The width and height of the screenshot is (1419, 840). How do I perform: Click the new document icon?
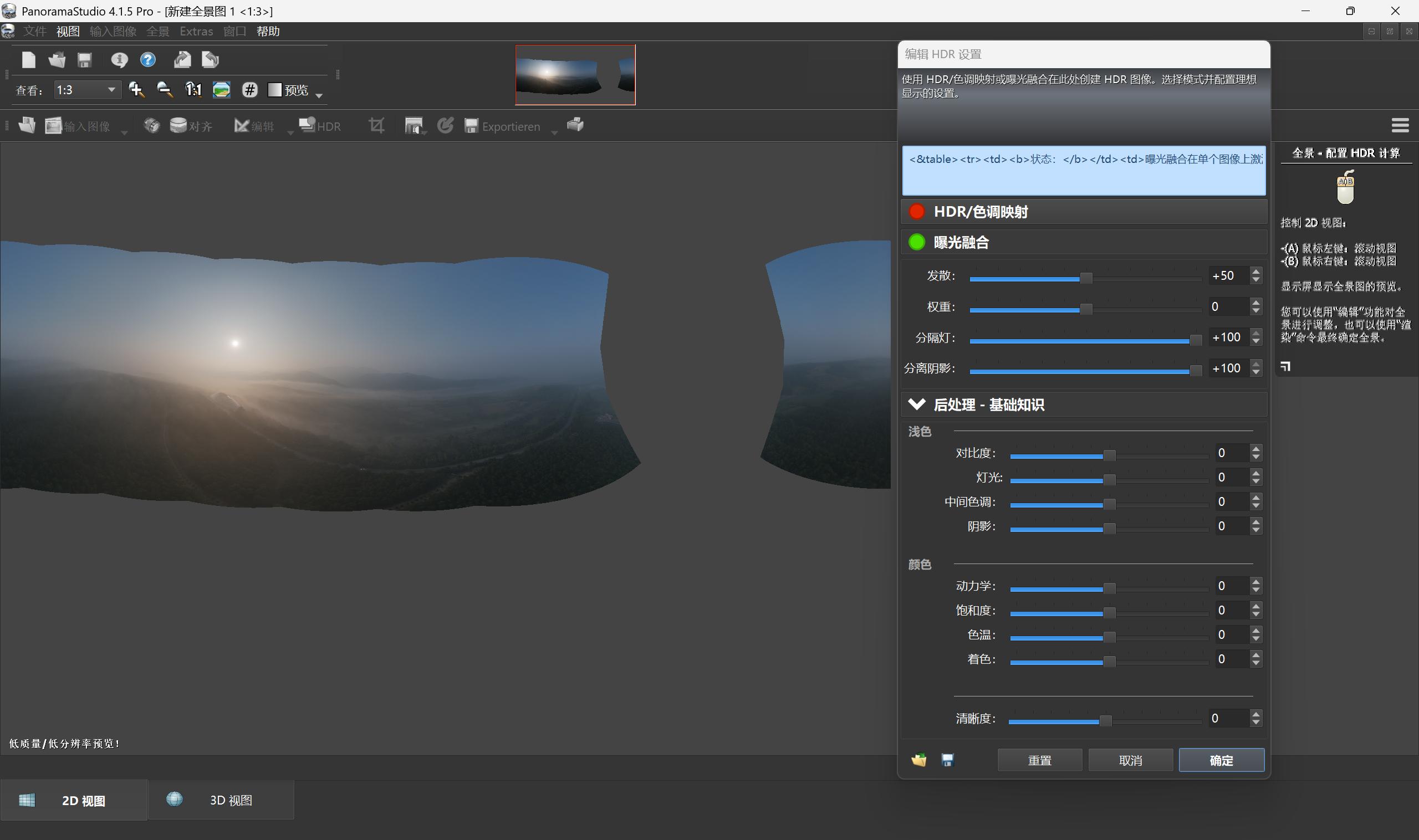click(x=28, y=59)
